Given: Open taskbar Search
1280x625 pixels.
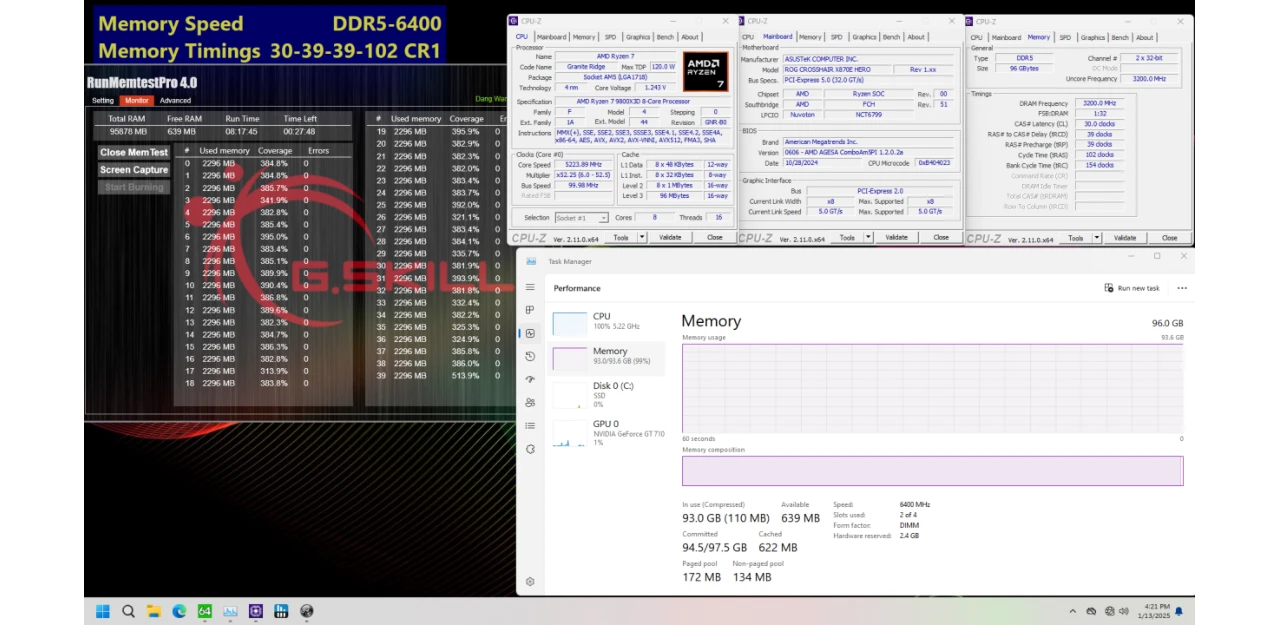Looking at the screenshot, I should point(128,611).
